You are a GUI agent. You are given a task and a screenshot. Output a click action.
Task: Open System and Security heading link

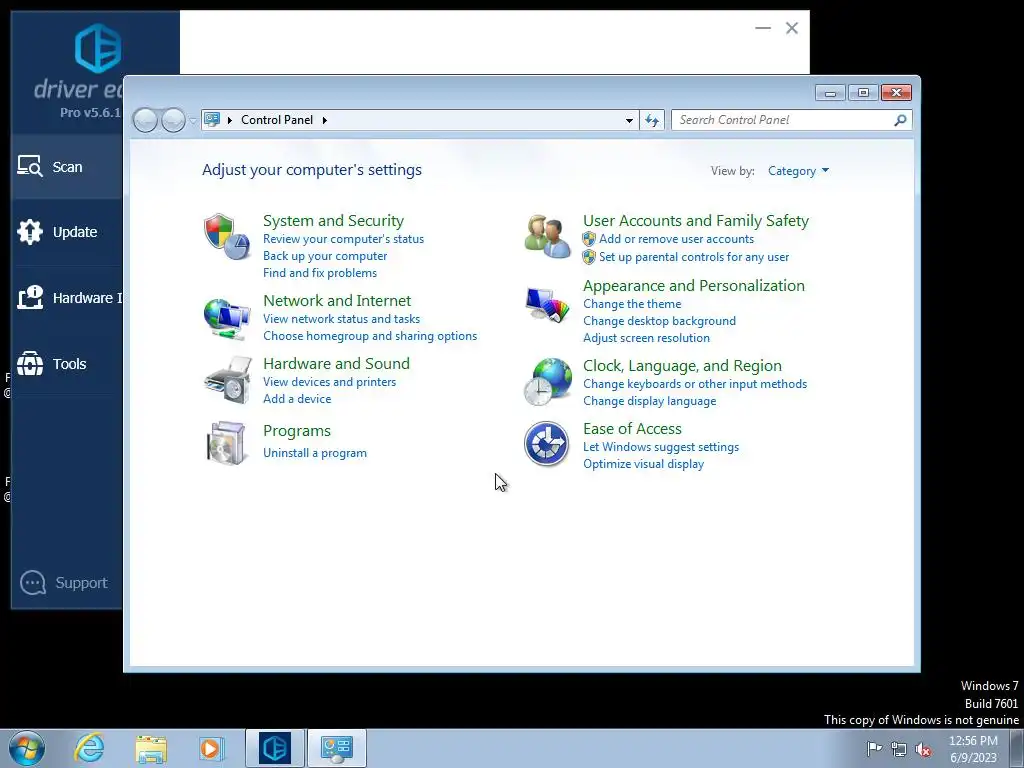pyautogui.click(x=333, y=221)
